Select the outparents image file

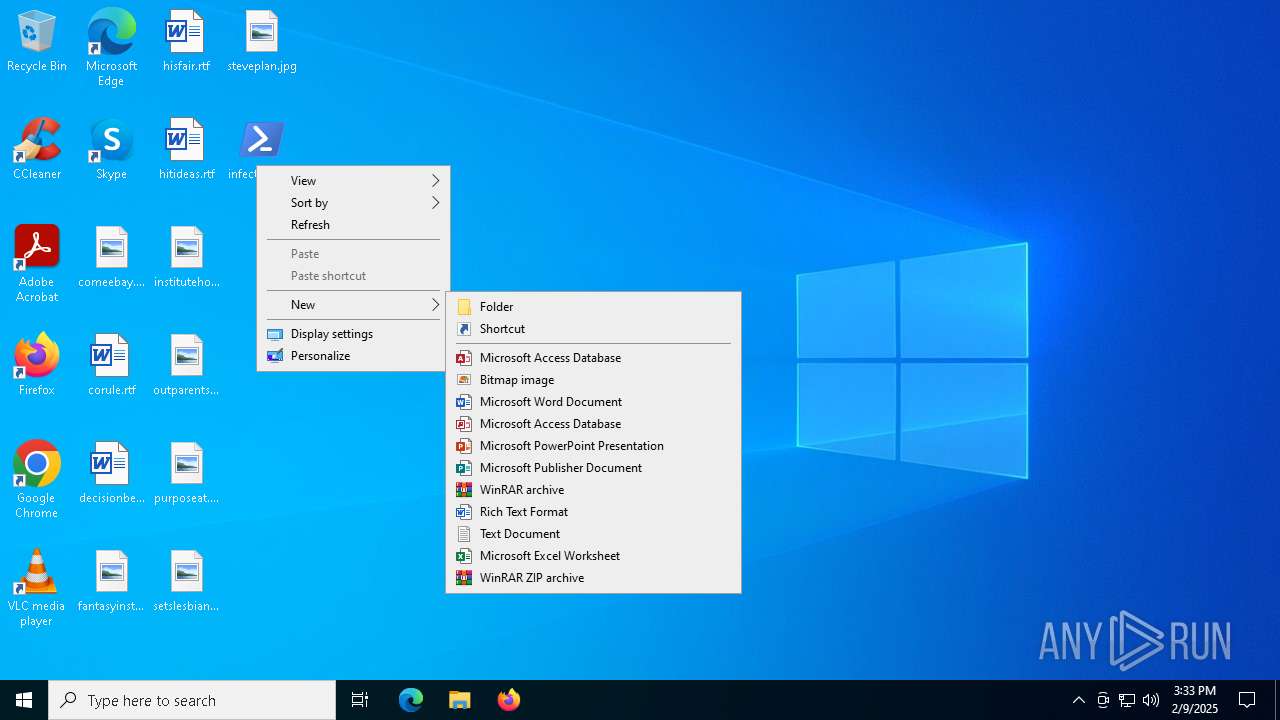tap(186, 366)
